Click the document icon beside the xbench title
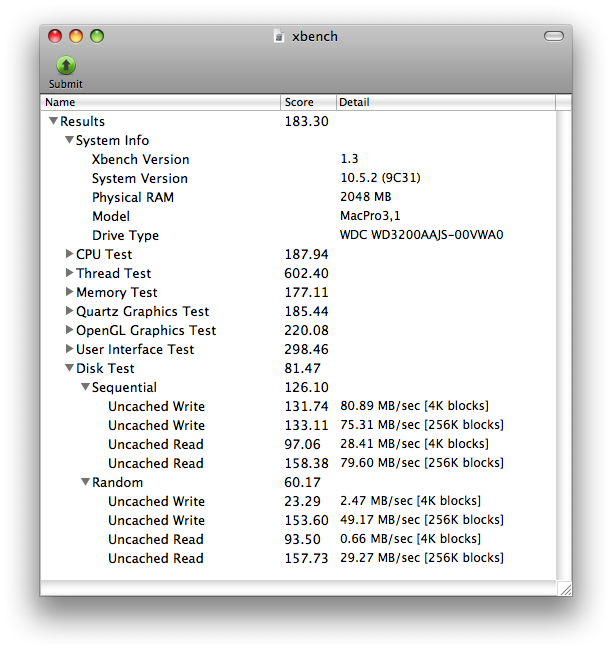The width and height of the screenshot is (612, 651). pyautogui.click(x=279, y=36)
